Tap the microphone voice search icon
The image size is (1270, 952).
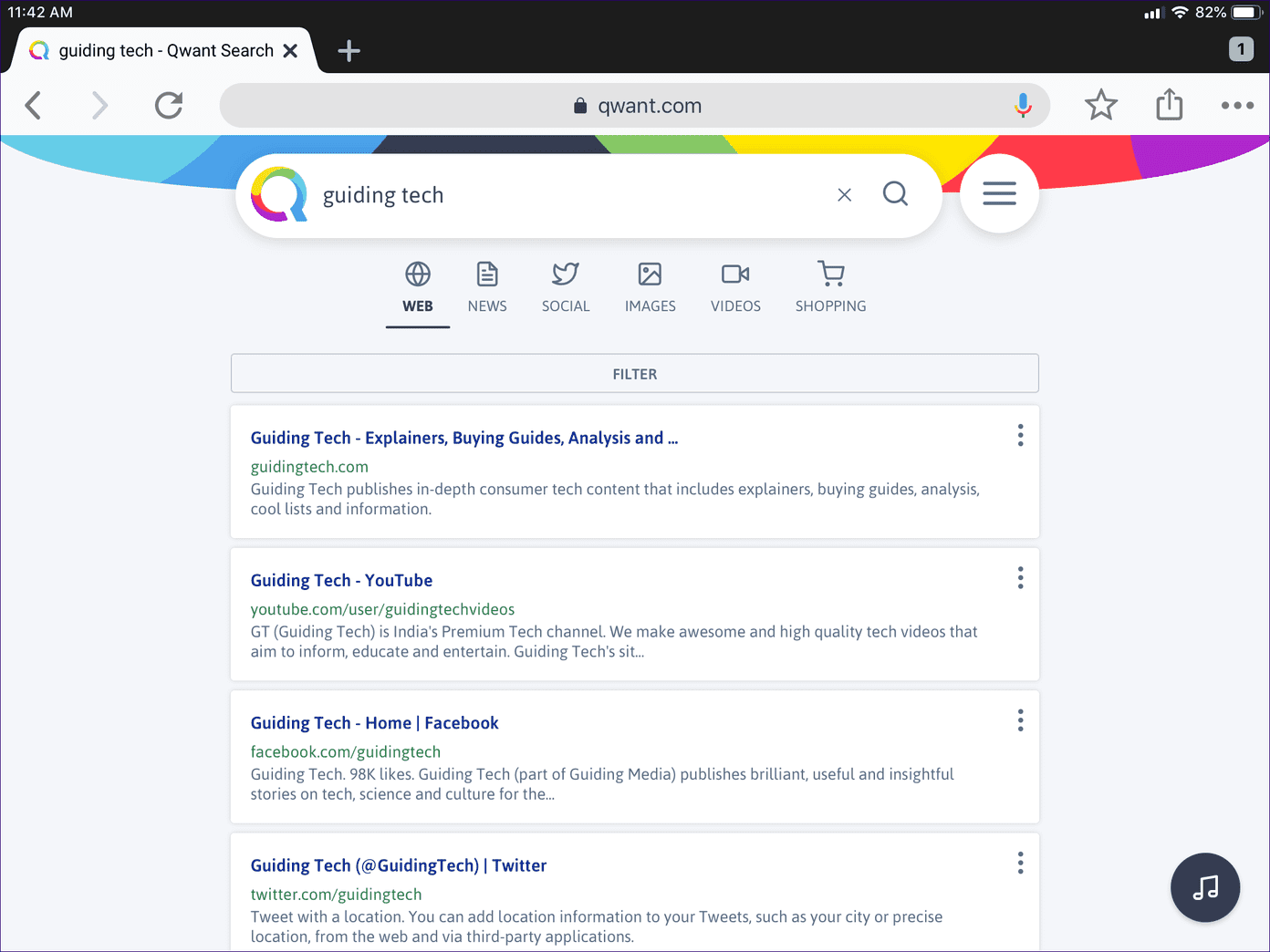point(1023,106)
